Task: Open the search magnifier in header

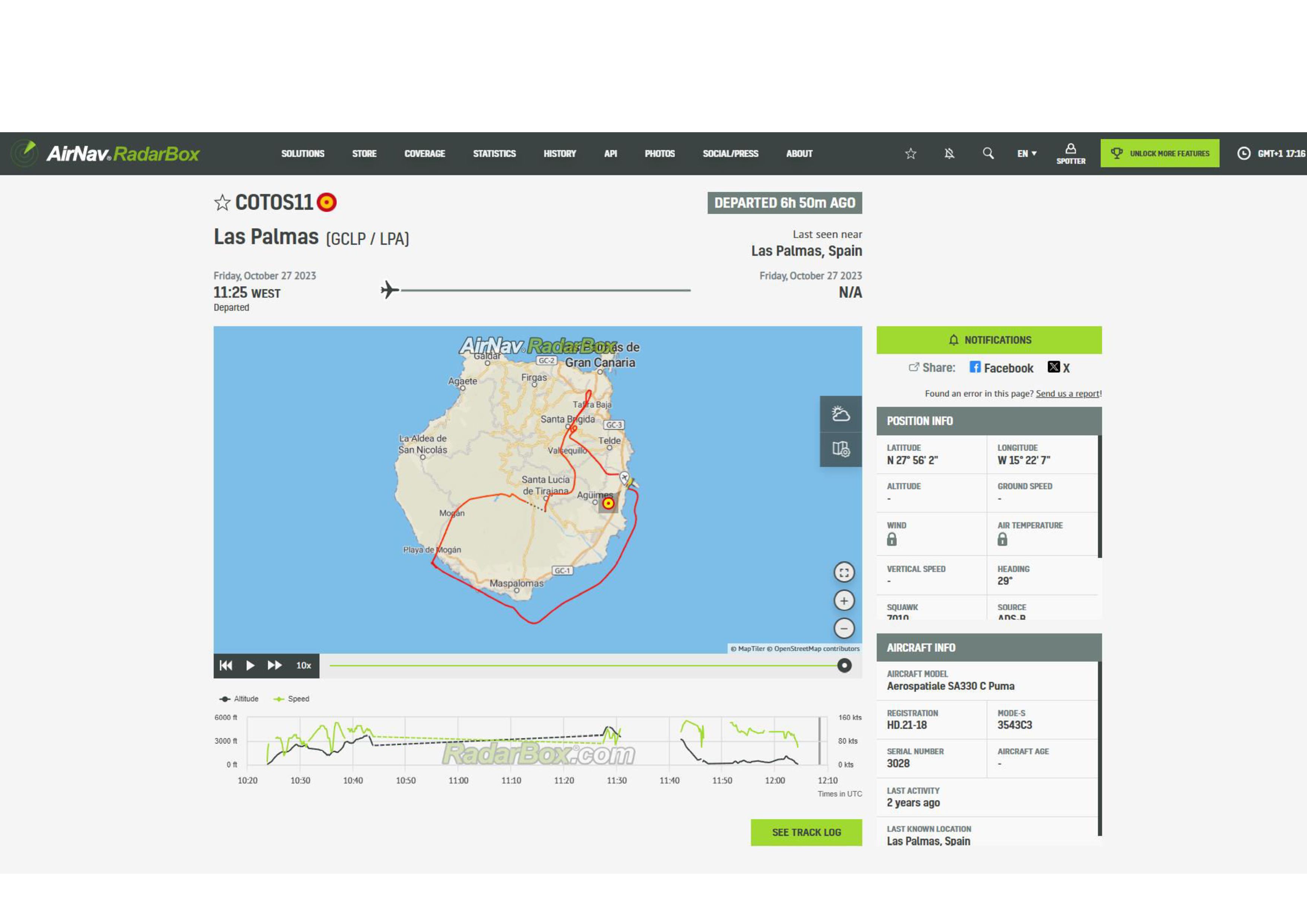Action: pos(988,153)
